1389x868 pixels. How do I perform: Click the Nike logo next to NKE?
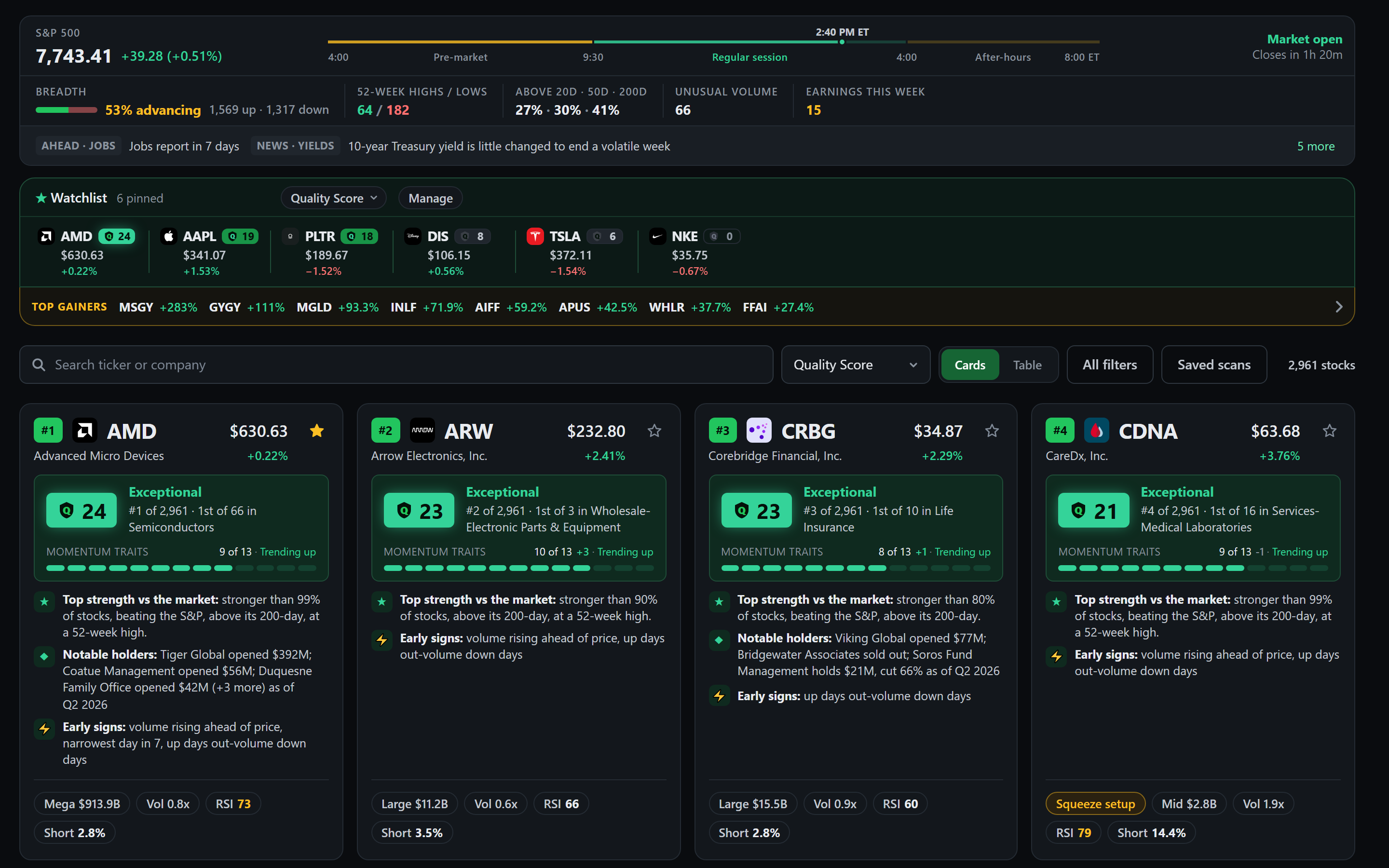tap(657, 236)
